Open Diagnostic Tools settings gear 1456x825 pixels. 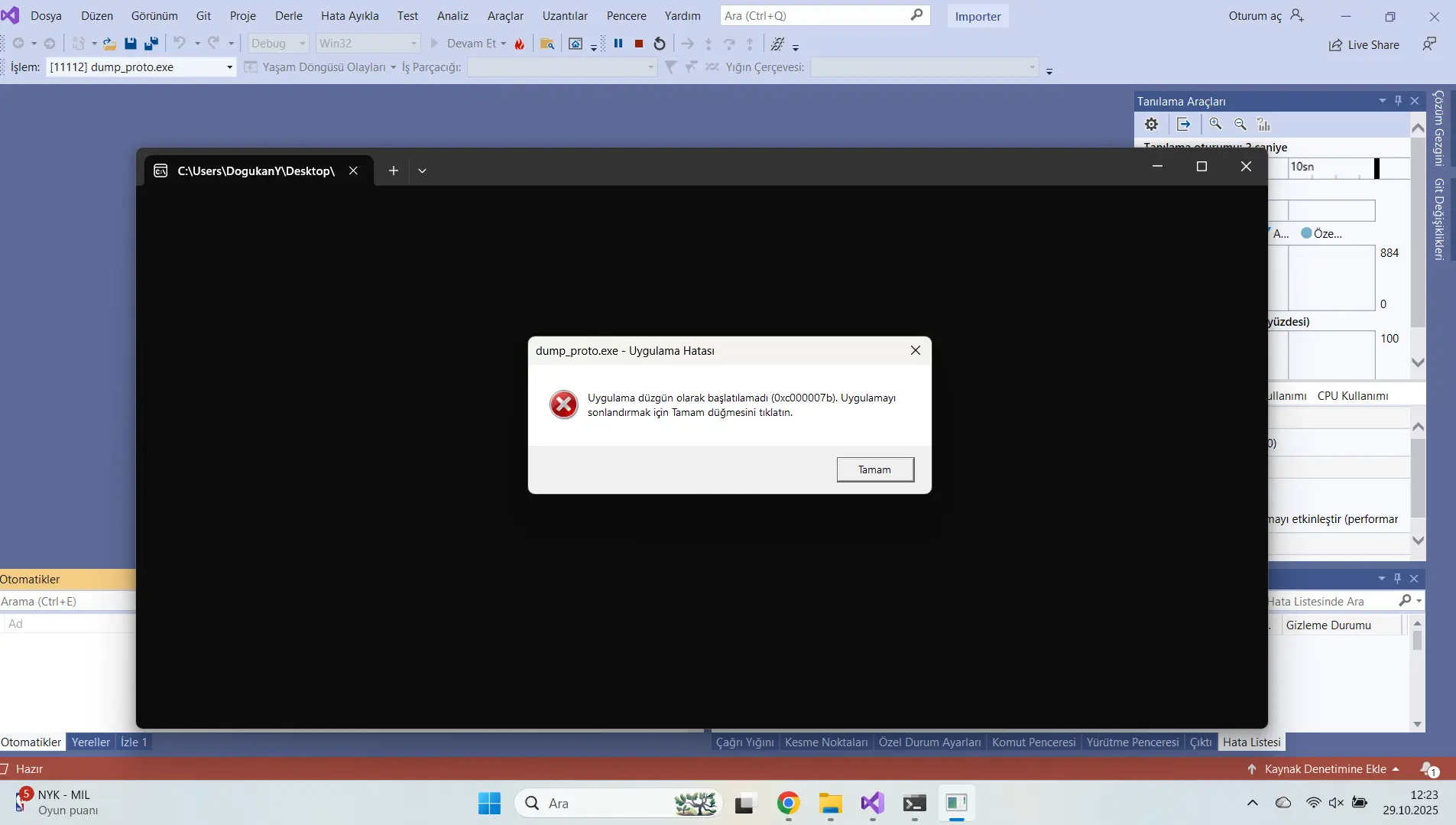[1151, 124]
